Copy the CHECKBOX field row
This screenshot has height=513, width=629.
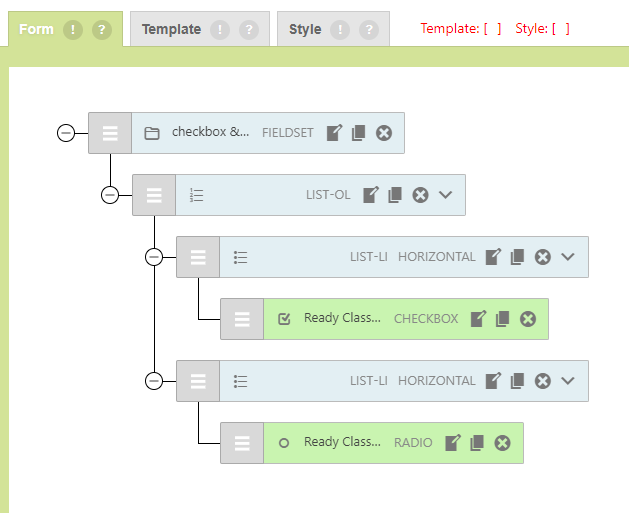[503, 319]
